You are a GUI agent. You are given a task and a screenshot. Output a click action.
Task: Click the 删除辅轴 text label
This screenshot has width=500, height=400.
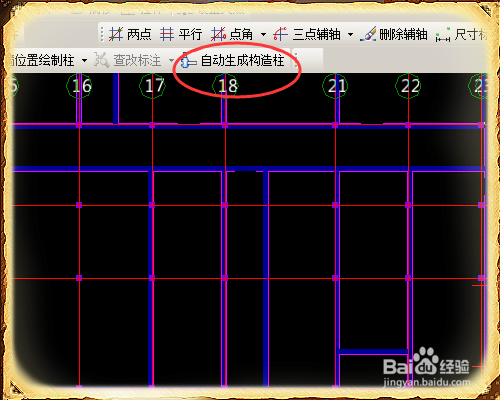[403, 34]
